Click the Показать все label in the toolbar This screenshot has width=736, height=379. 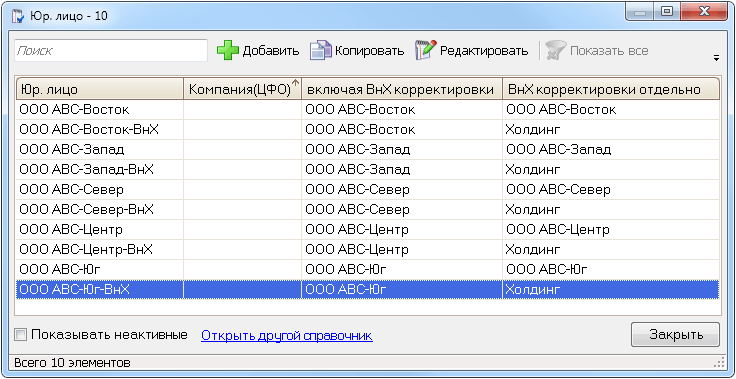(609, 51)
